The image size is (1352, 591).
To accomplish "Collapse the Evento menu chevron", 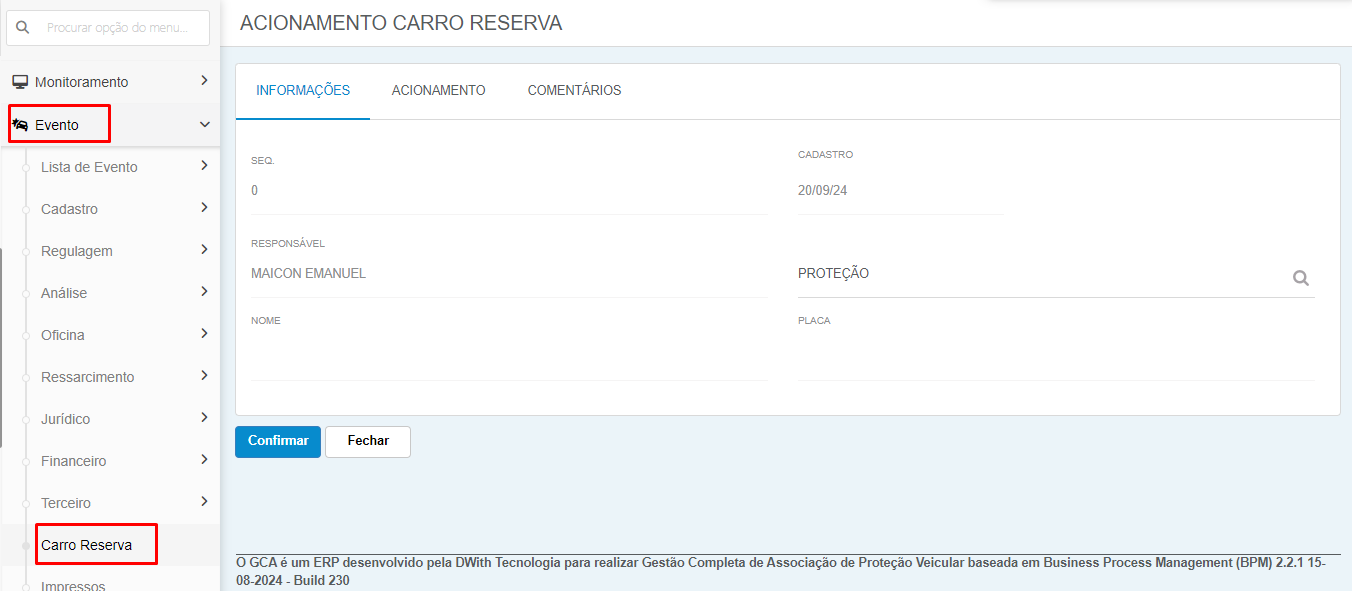I will click(x=204, y=125).
